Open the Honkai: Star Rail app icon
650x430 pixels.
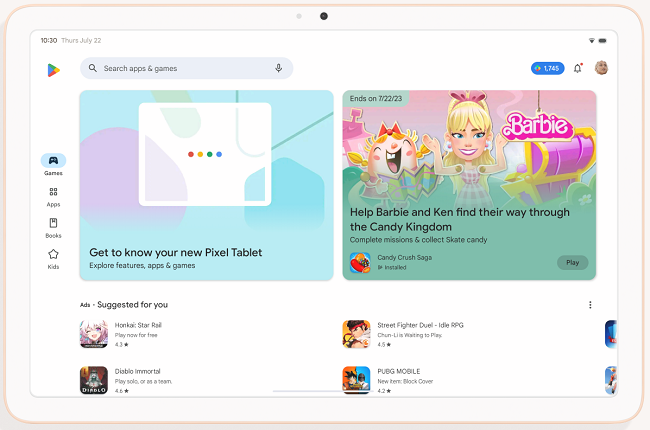click(94, 334)
